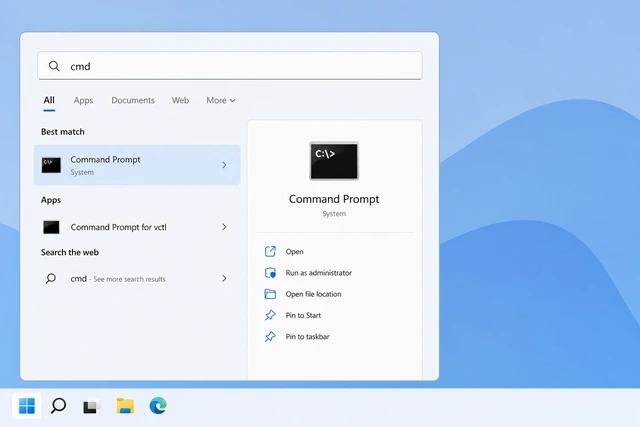Switch to the All tab

(49, 100)
